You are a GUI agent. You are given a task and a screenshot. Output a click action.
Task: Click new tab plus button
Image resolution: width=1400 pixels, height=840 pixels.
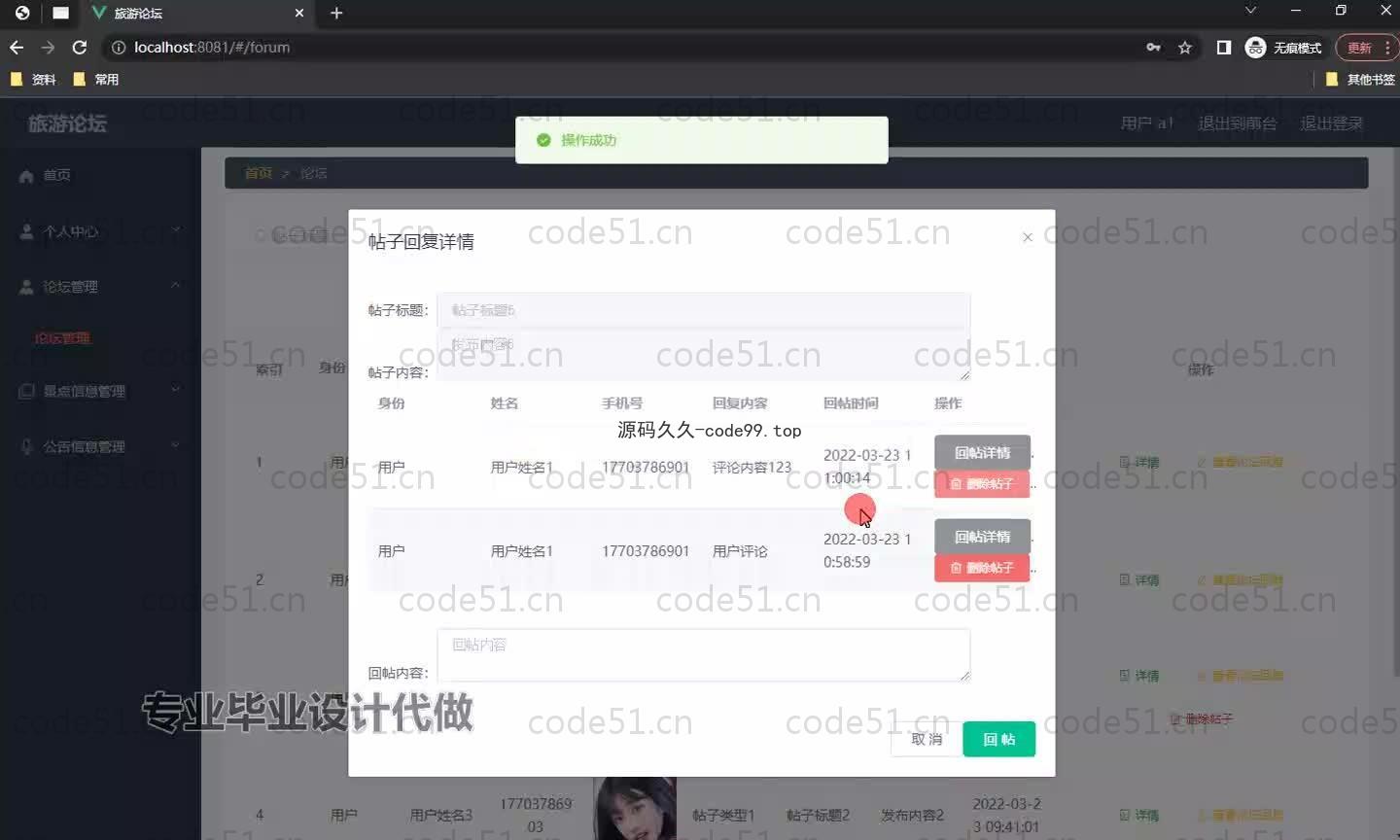pyautogui.click(x=336, y=14)
